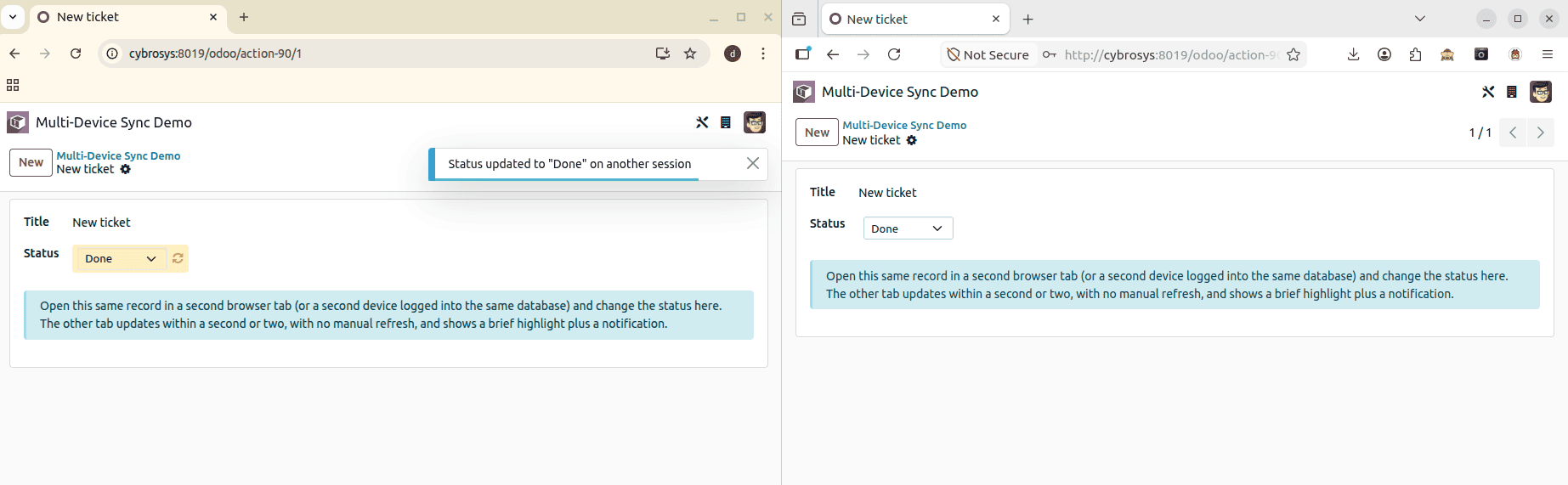Go to previous record with pager arrow
Image resolution: width=1568 pixels, height=485 pixels.
coord(1513,133)
